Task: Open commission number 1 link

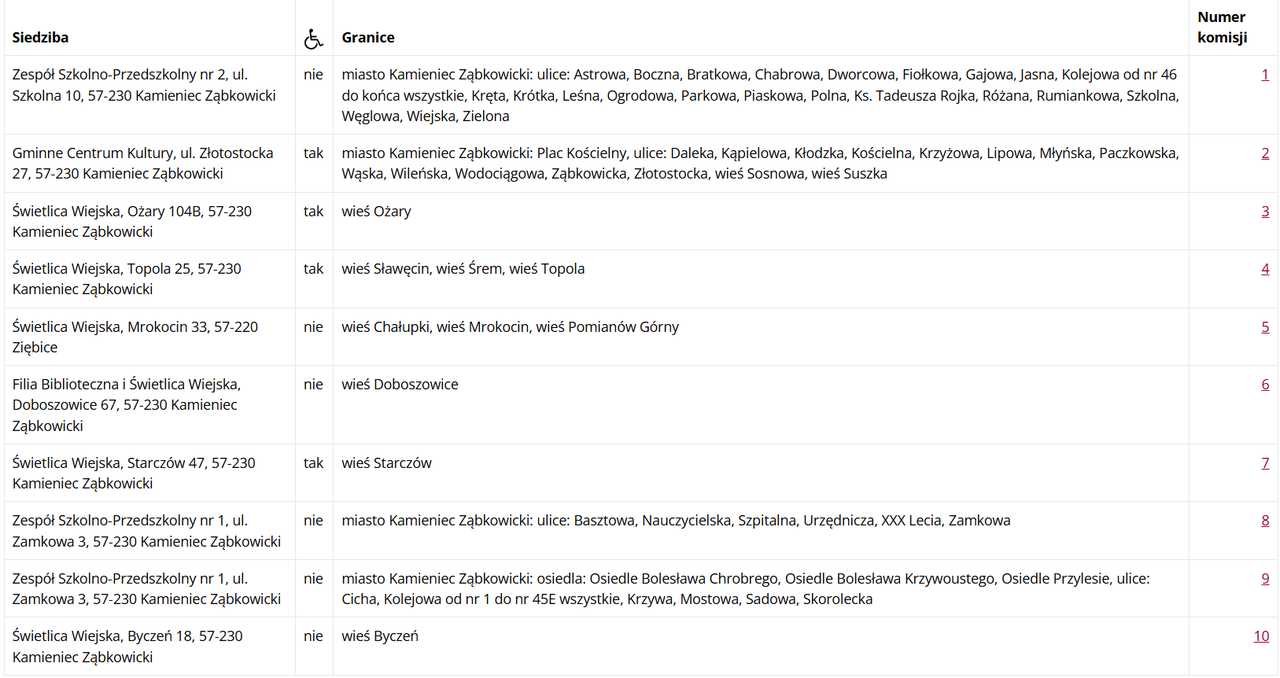Action: 1265,74
